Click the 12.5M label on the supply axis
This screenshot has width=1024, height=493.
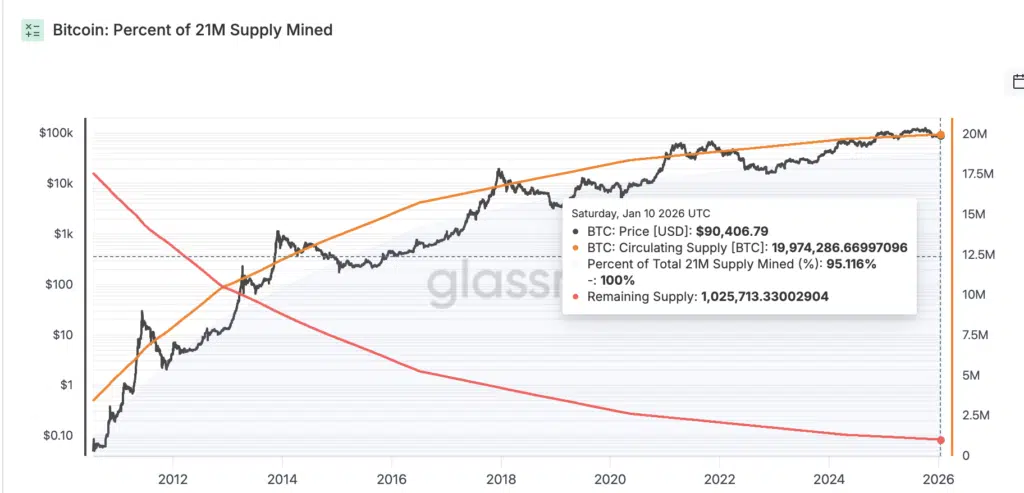tap(980, 255)
